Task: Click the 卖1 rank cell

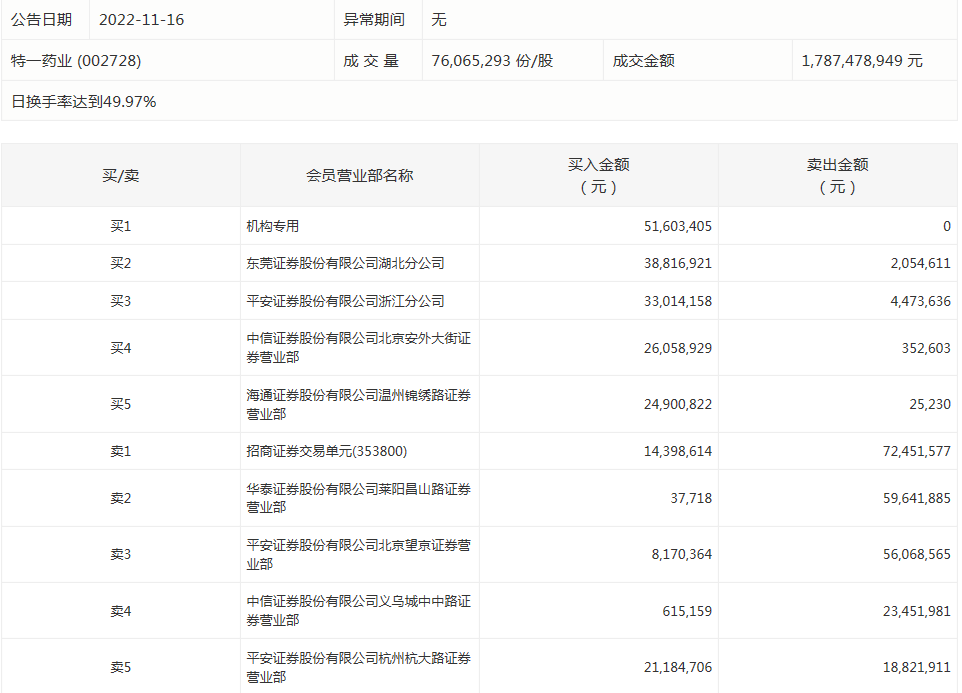Action: coord(120,451)
